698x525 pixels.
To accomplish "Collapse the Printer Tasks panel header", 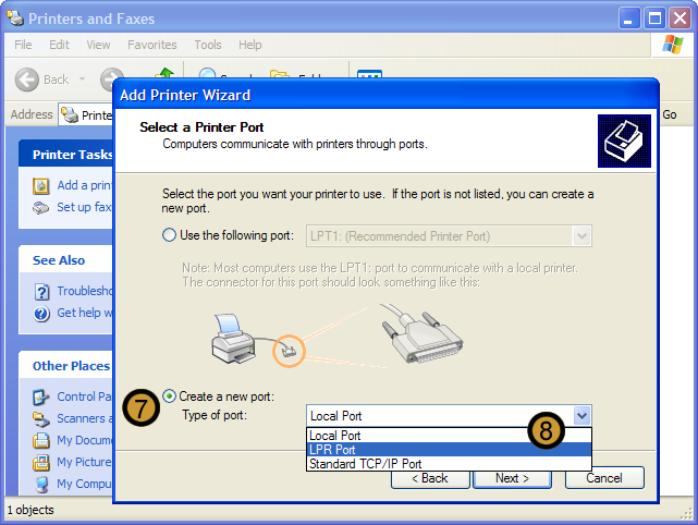I will pyautogui.click(x=65, y=154).
